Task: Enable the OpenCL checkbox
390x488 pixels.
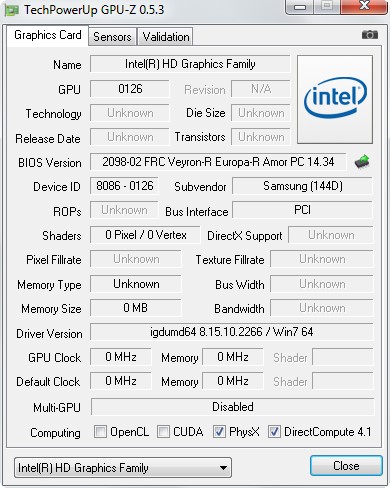Action: click(x=100, y=432)
